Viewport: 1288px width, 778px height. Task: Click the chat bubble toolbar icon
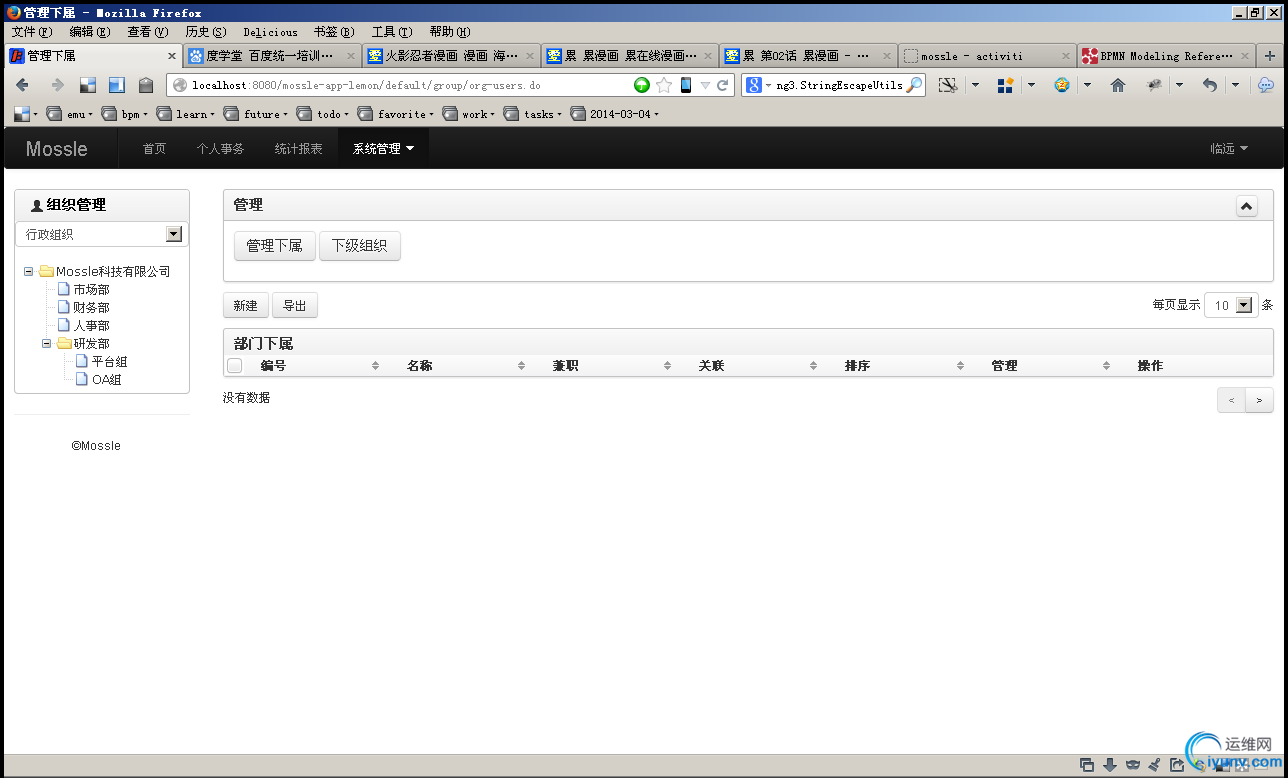pos(1266,86)
